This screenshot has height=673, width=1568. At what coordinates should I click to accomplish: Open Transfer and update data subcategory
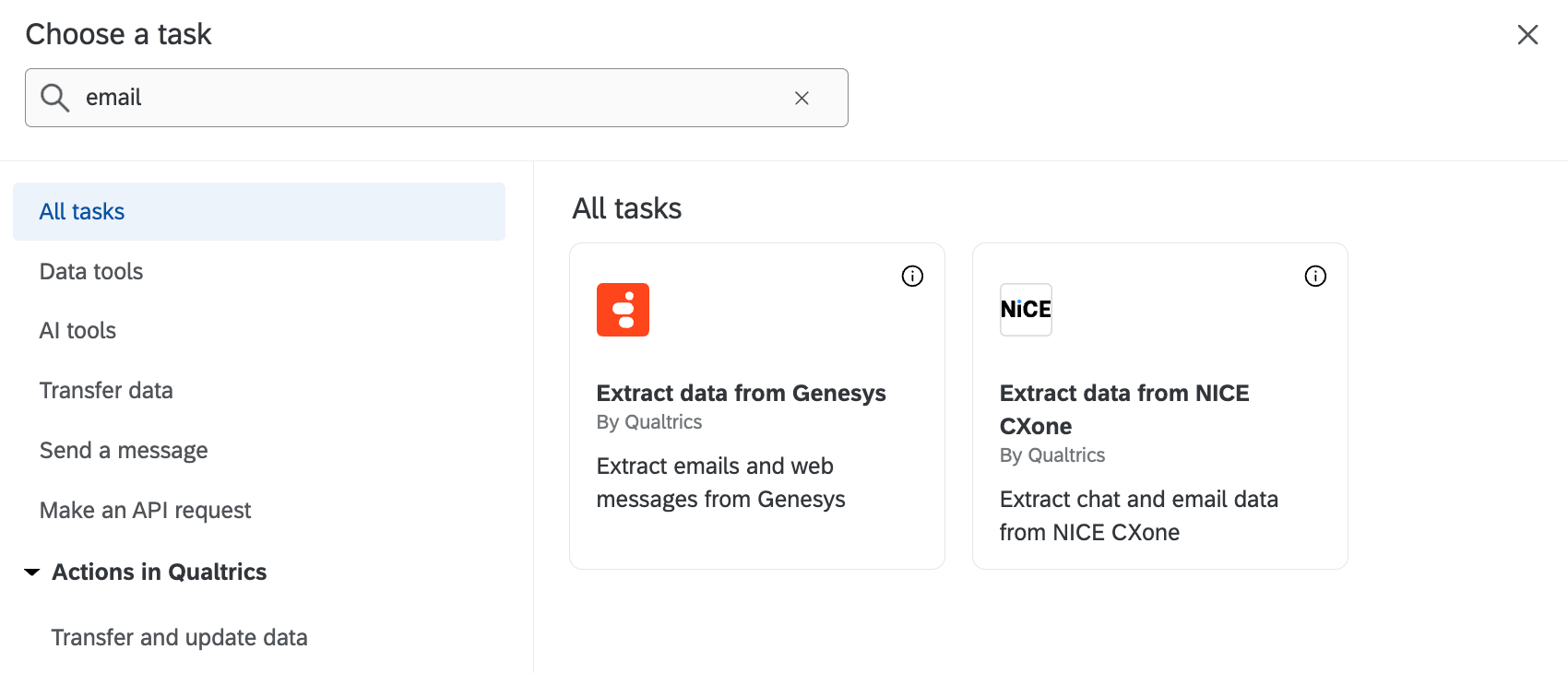click(x=179, y=638)
